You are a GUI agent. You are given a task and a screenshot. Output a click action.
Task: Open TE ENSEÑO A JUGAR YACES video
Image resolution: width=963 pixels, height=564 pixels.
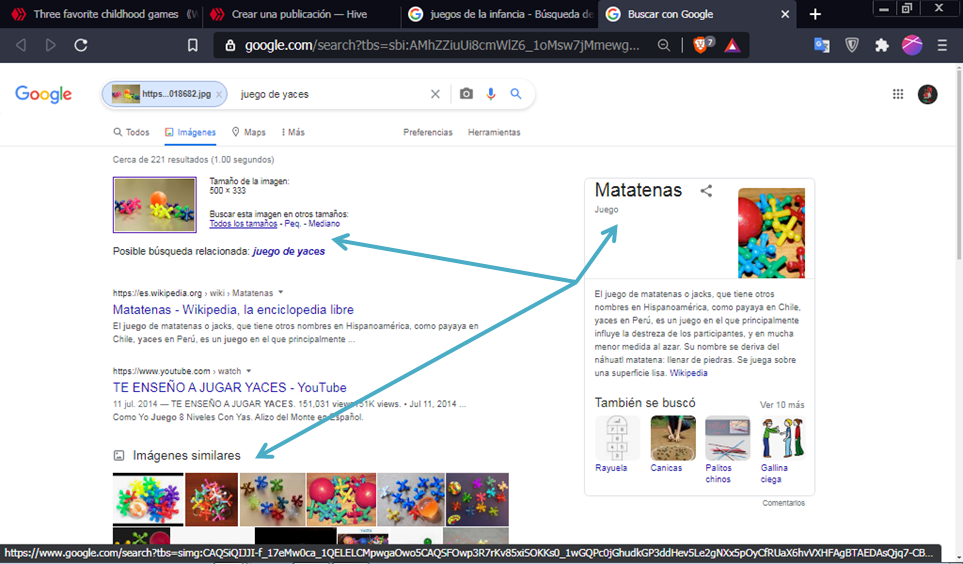(230, 388)
